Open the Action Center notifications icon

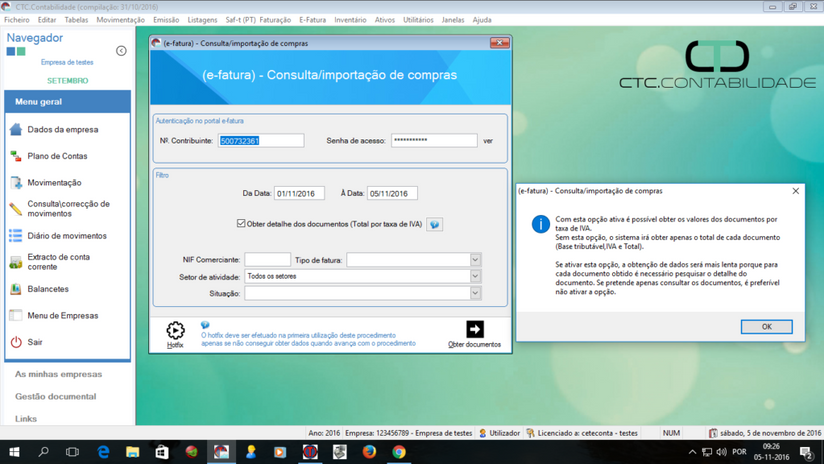pyautogui.click(x=807, y=452)
